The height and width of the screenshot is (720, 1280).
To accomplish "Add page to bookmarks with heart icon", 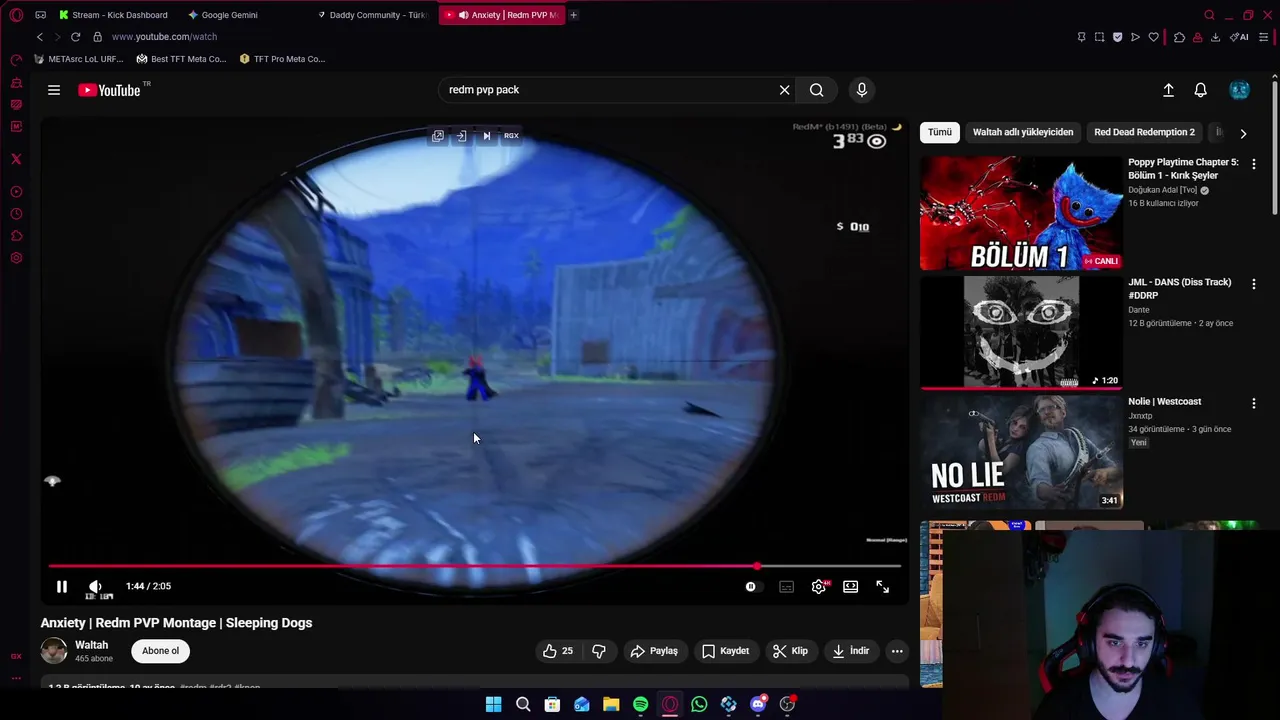I will point(1153,37).
